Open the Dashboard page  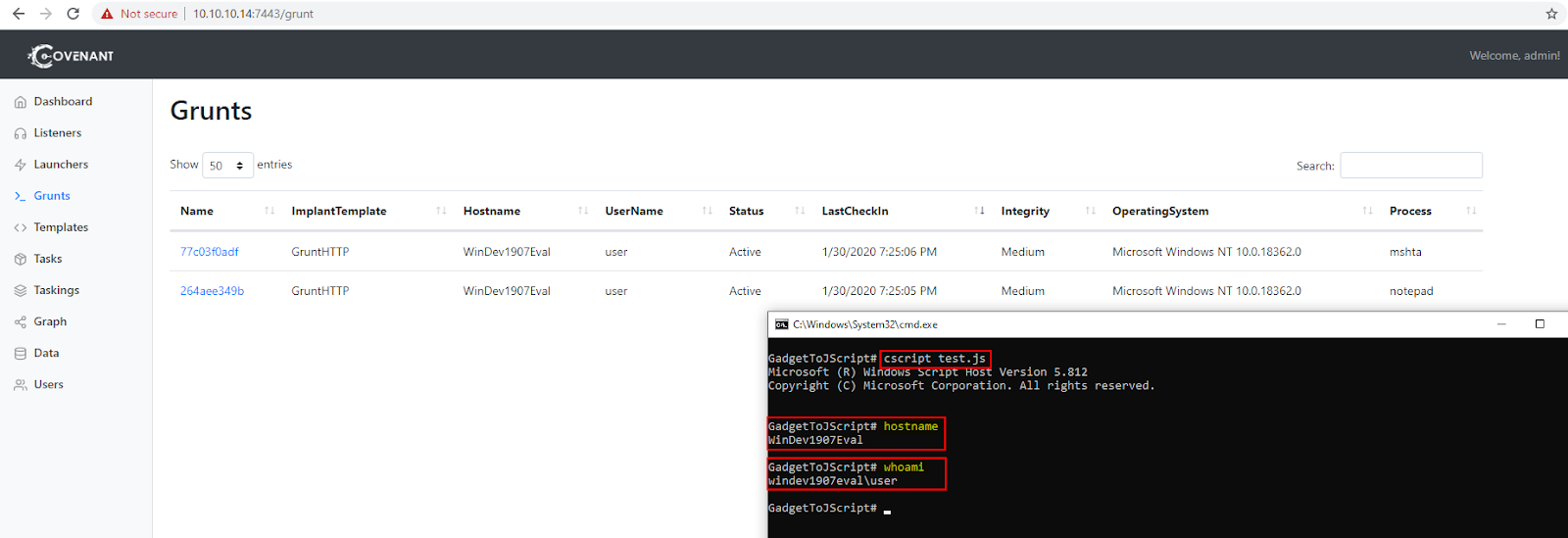[x=63, y=101]
